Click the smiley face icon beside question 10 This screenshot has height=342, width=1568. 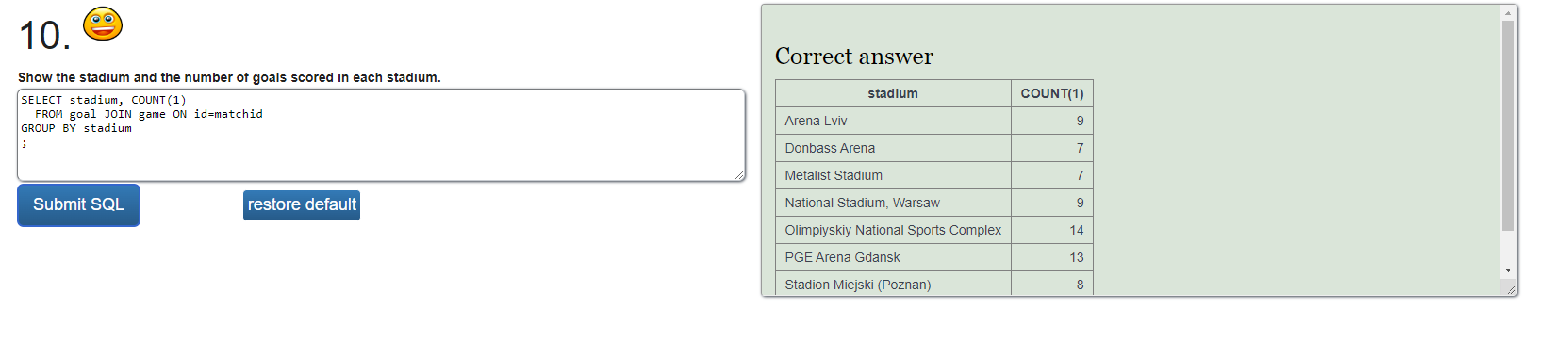click(x=103, y=24)
